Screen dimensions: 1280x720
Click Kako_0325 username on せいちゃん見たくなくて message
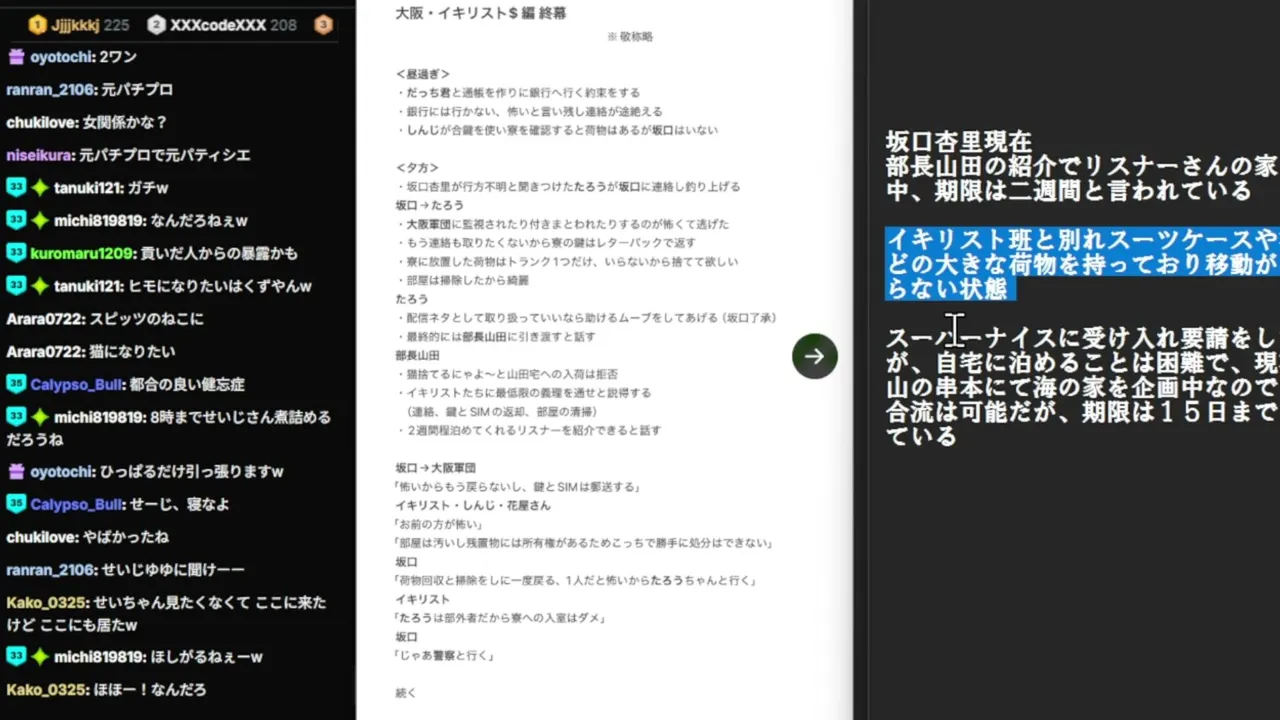point(46,602)
